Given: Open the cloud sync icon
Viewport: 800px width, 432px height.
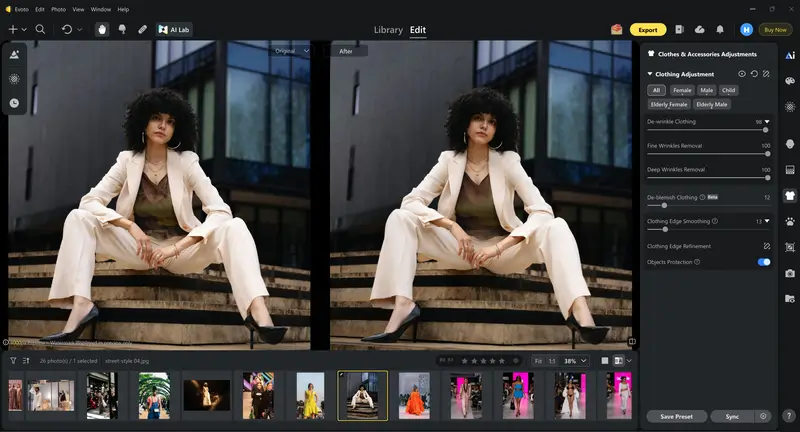Looking at the screenshot, I should pyautogui.click(x=699, y=29).
